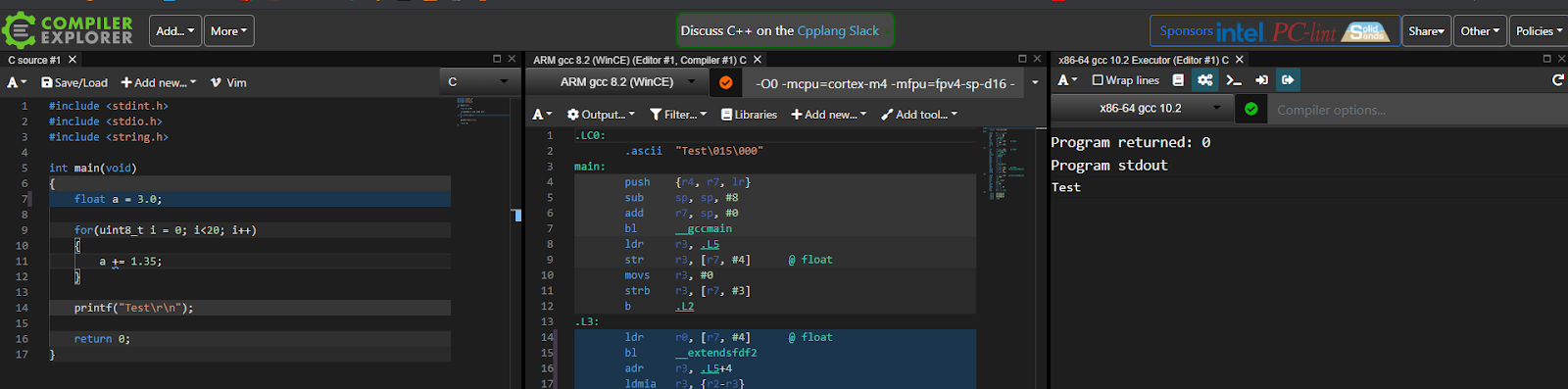Click the '.L2' branch label link
This screenshot has width=1568, height=389.
click(684, 306)
